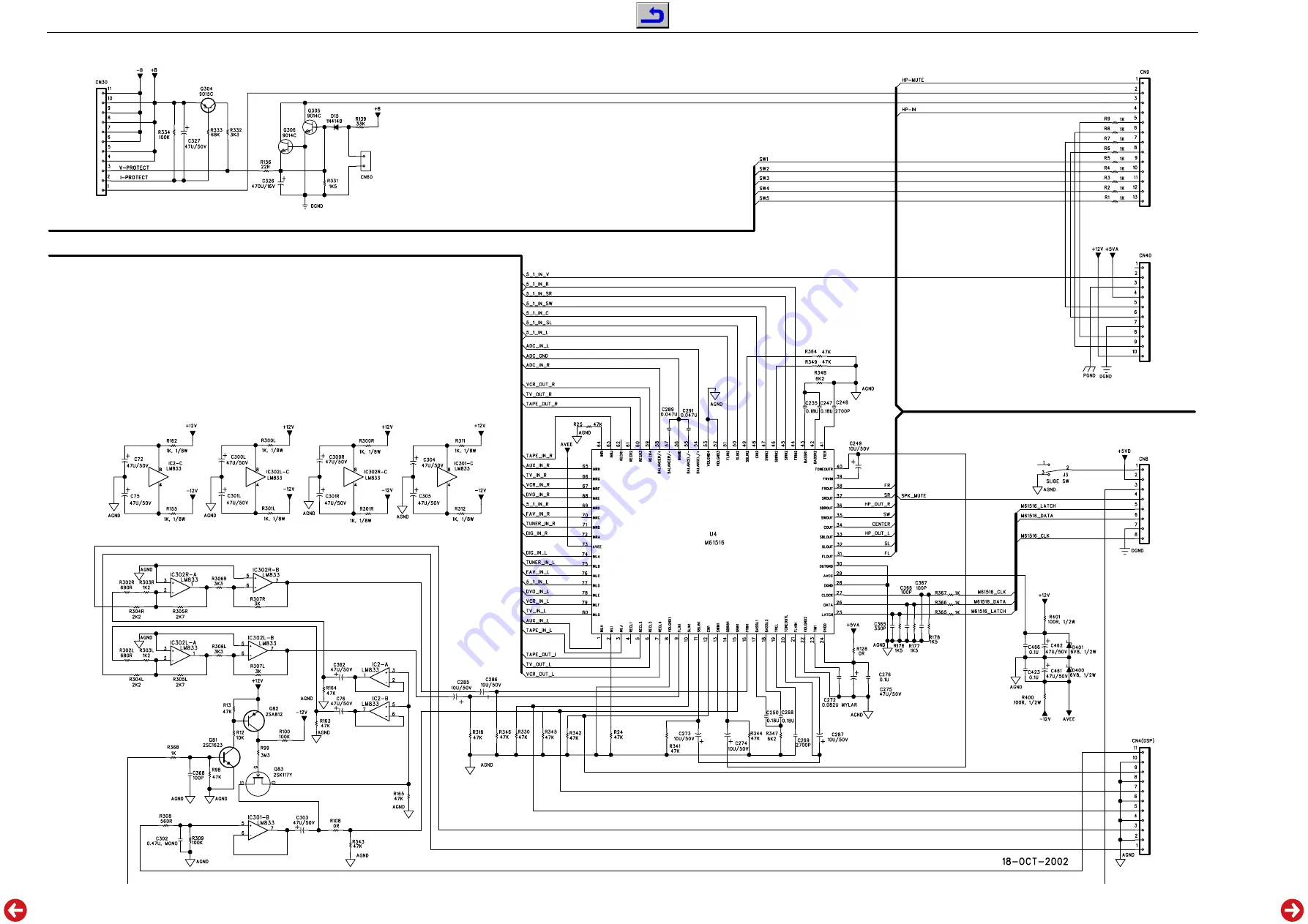Screen dimensions: 1308x924
Task: Click the CN60 connector label
Action: coord(366,177)
